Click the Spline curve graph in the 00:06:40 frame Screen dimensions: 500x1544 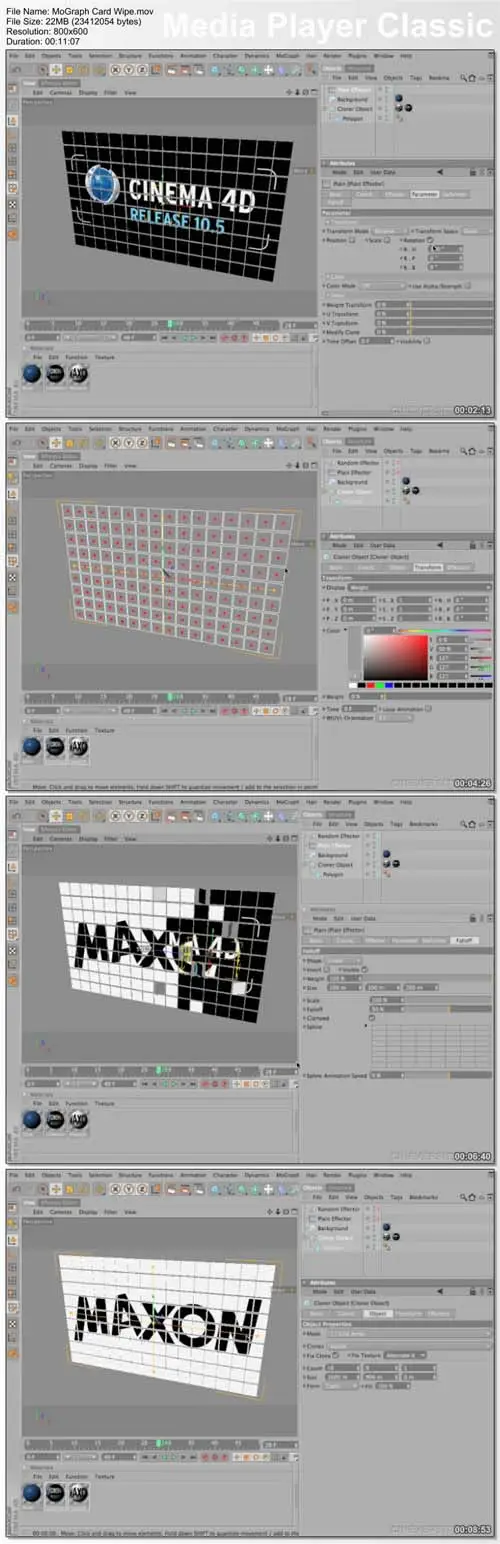pyautogui.click(x=431, y=1046)
